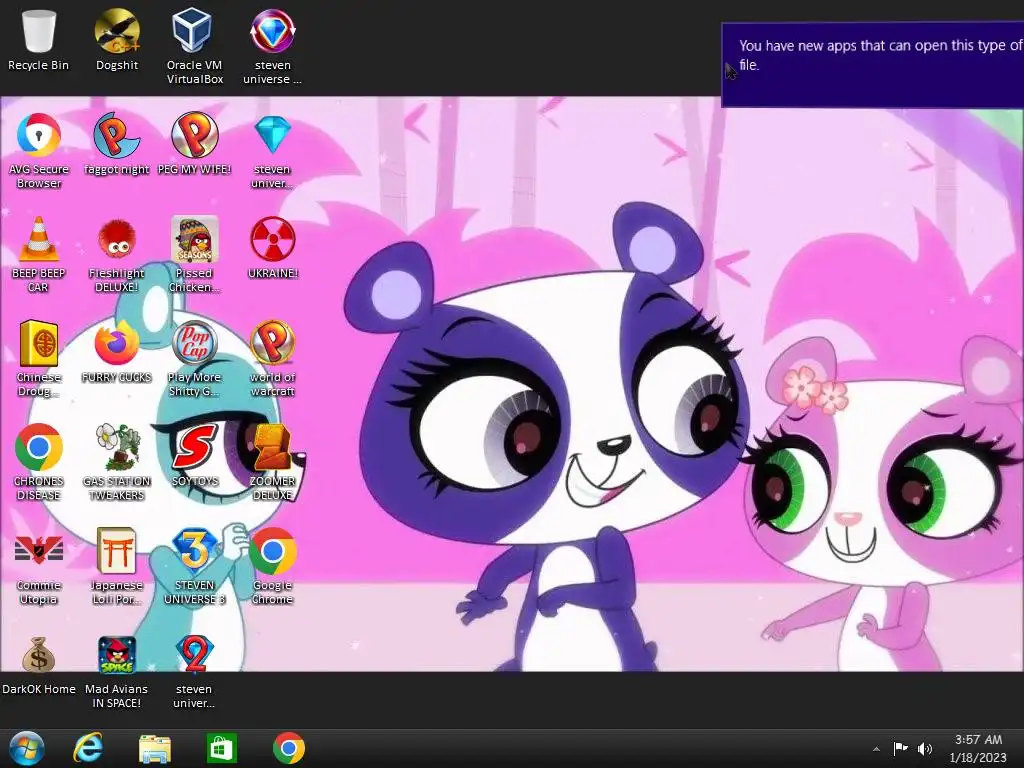The height and width of the screenshot is (768, 1024).
Task: Click the 'CHRONES DISEASE' Chrome icon
Action: coord(39,462)
